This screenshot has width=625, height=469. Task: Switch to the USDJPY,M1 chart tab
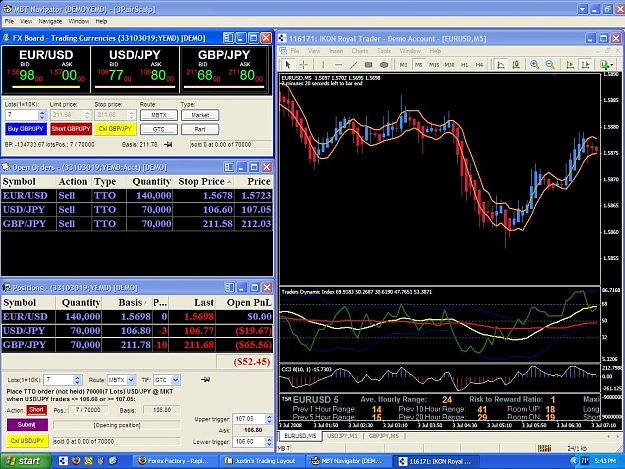[x=342, y=436]
